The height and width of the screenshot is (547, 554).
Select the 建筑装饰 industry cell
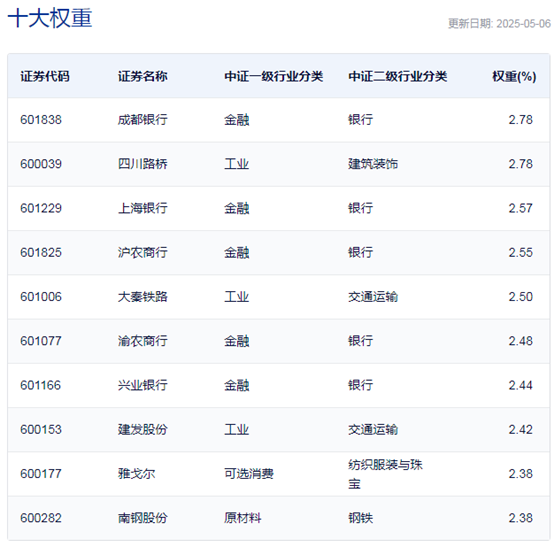[x=373, y=164]
